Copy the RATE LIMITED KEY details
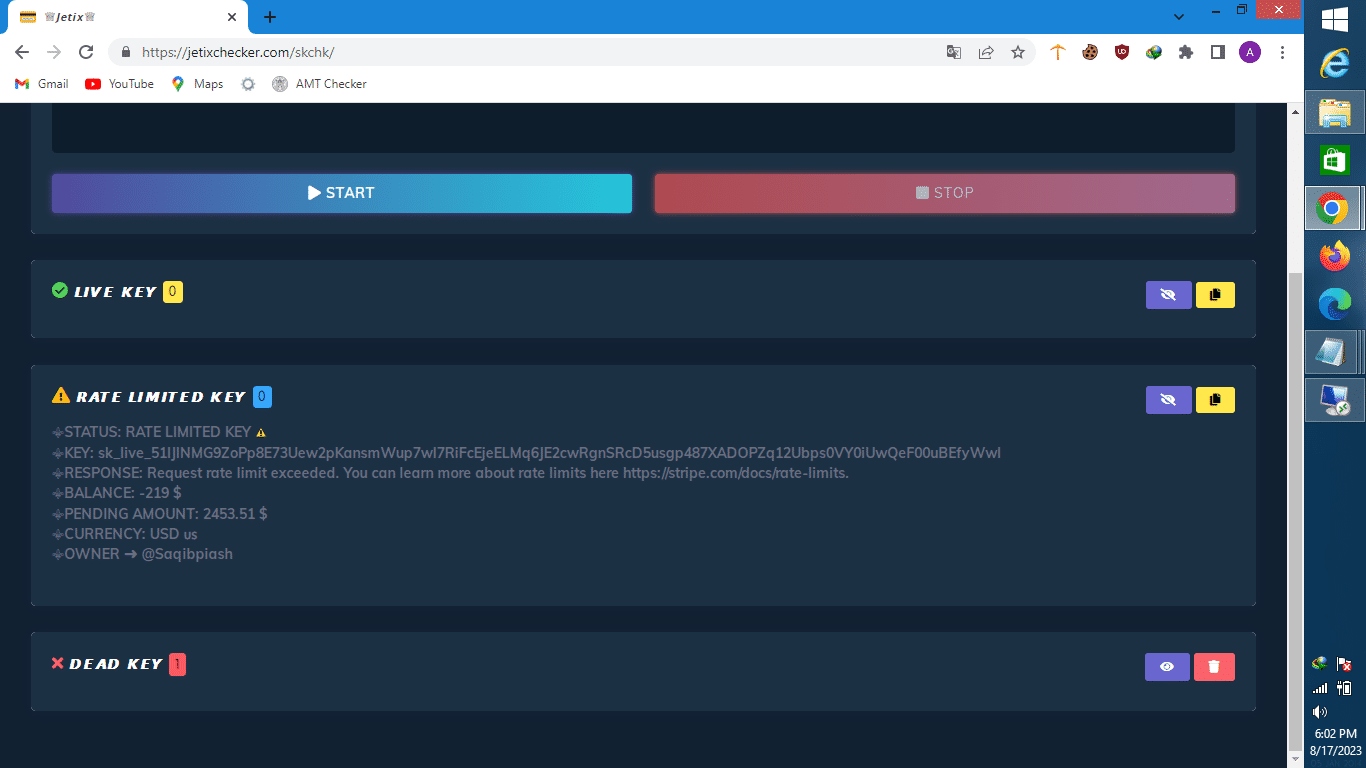The image size is (1366, 768). click(x=1215, y=399)
